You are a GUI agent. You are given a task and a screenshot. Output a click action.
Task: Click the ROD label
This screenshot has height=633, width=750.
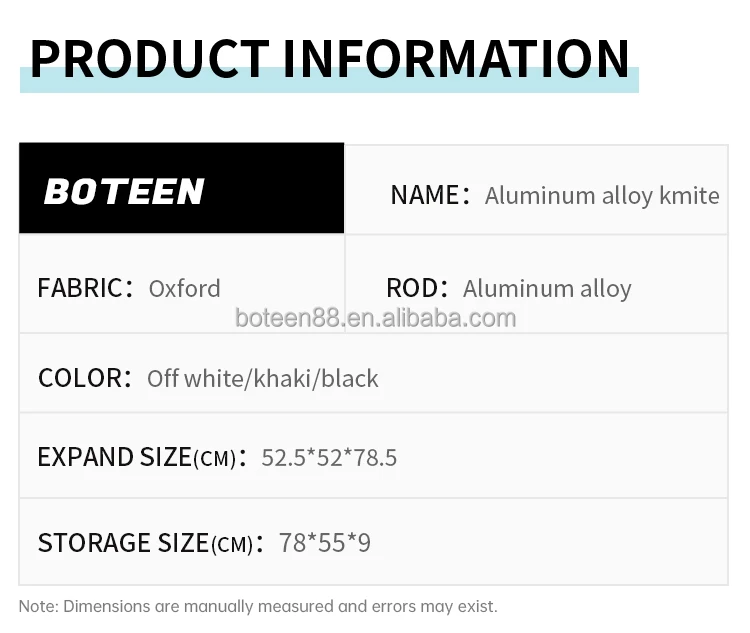[411, 288]
